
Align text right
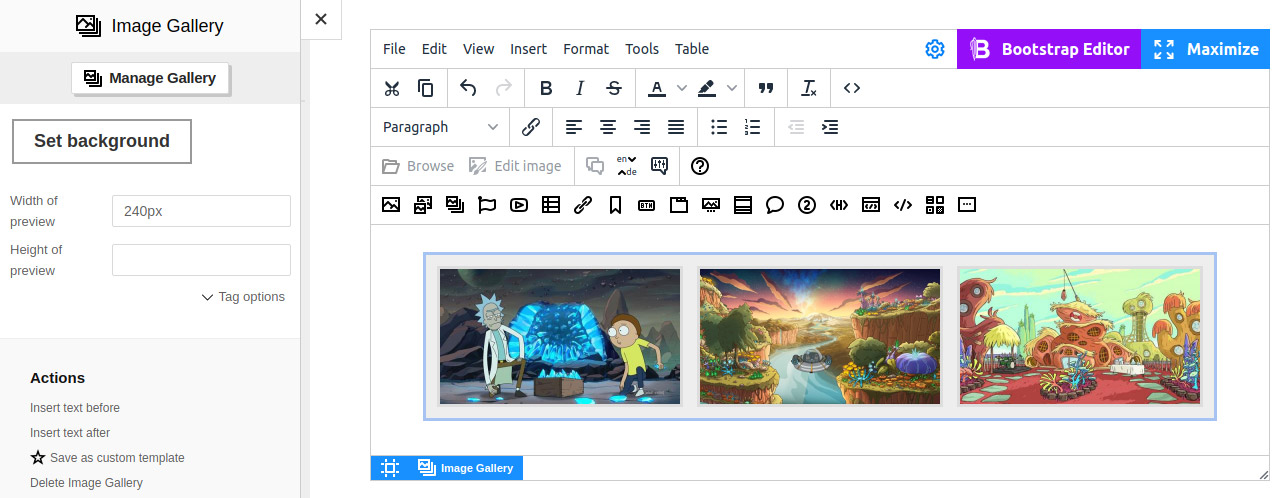click(642, 127)
